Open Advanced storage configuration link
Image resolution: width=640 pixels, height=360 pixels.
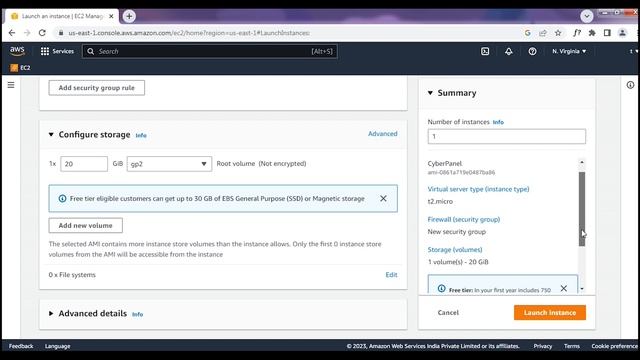click(382, 134)
